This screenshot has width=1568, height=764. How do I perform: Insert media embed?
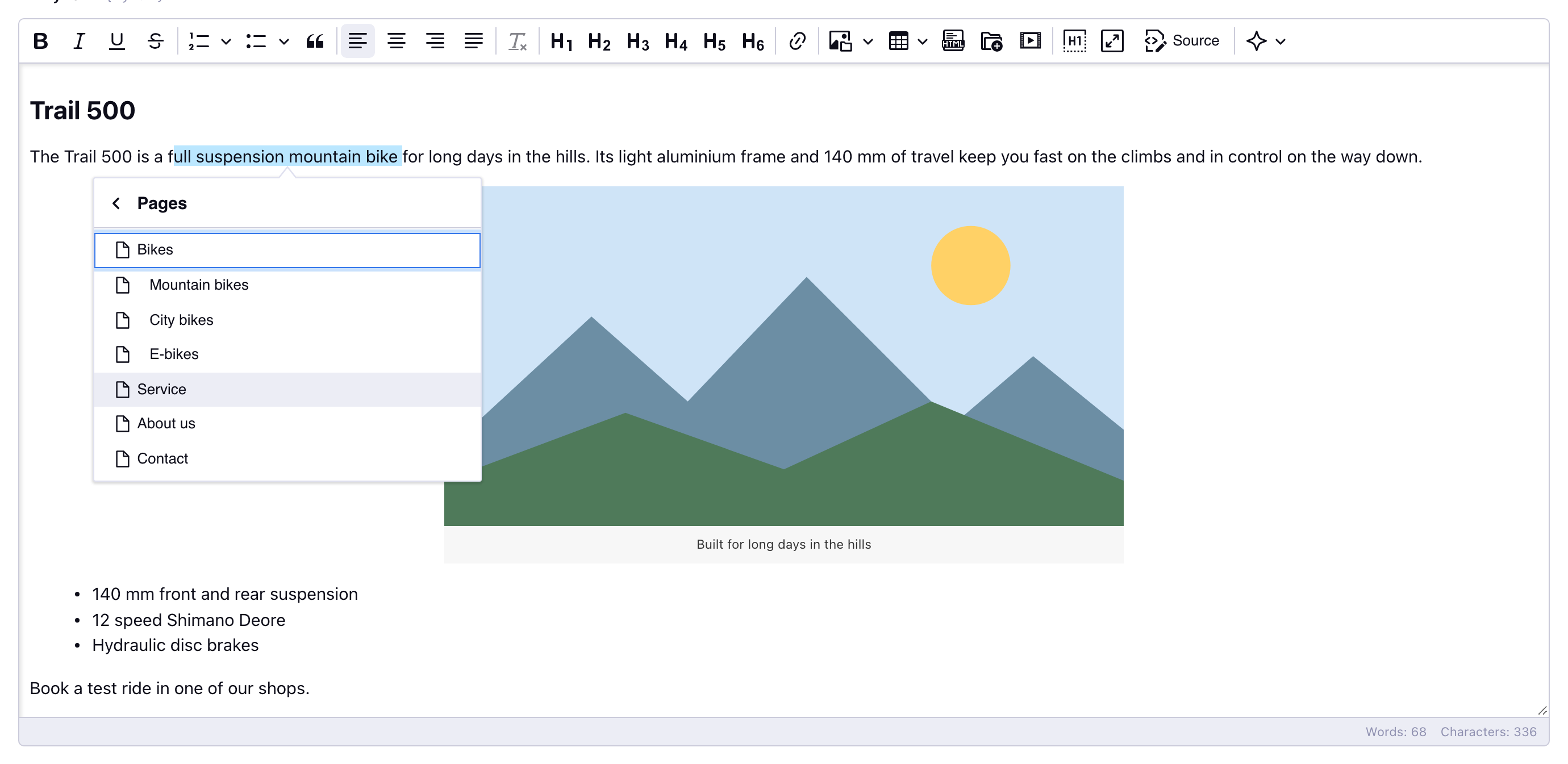tap(1030, 41)
